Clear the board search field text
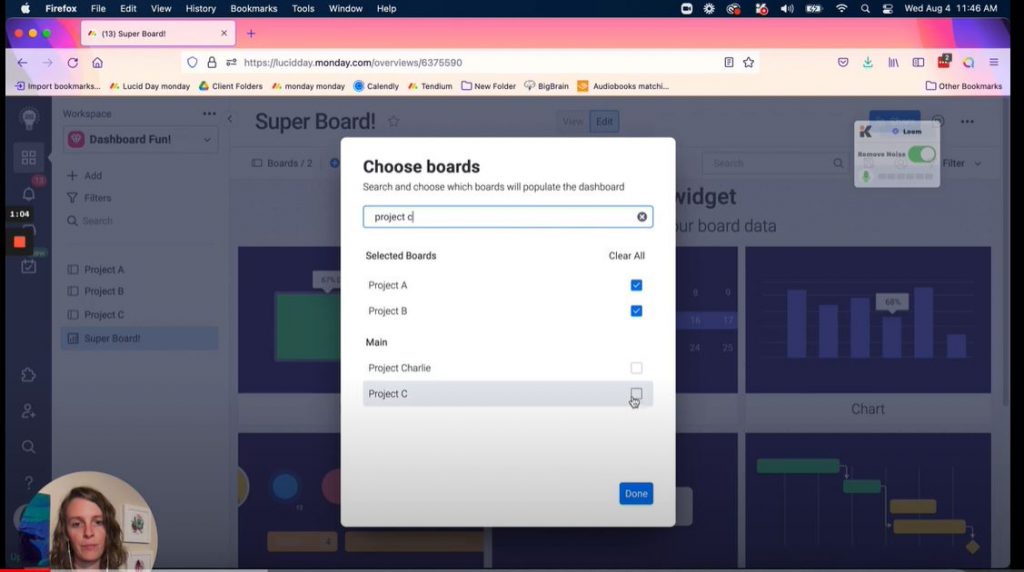 coord(642,217)
